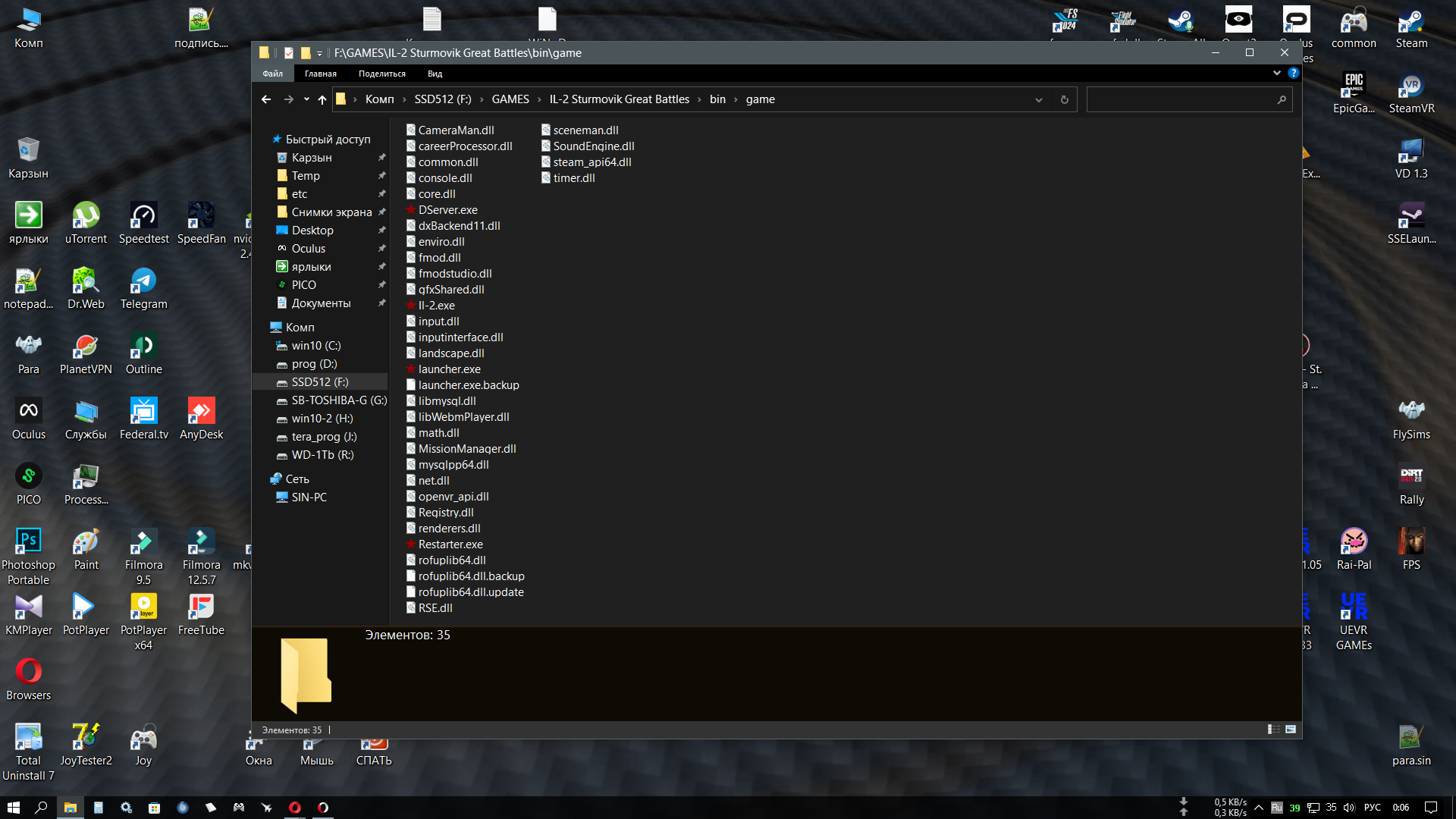Open the Вид ribbon tab
This screenshot has height=819, width=1456.
pyautogui.click(x=435, y=74)
